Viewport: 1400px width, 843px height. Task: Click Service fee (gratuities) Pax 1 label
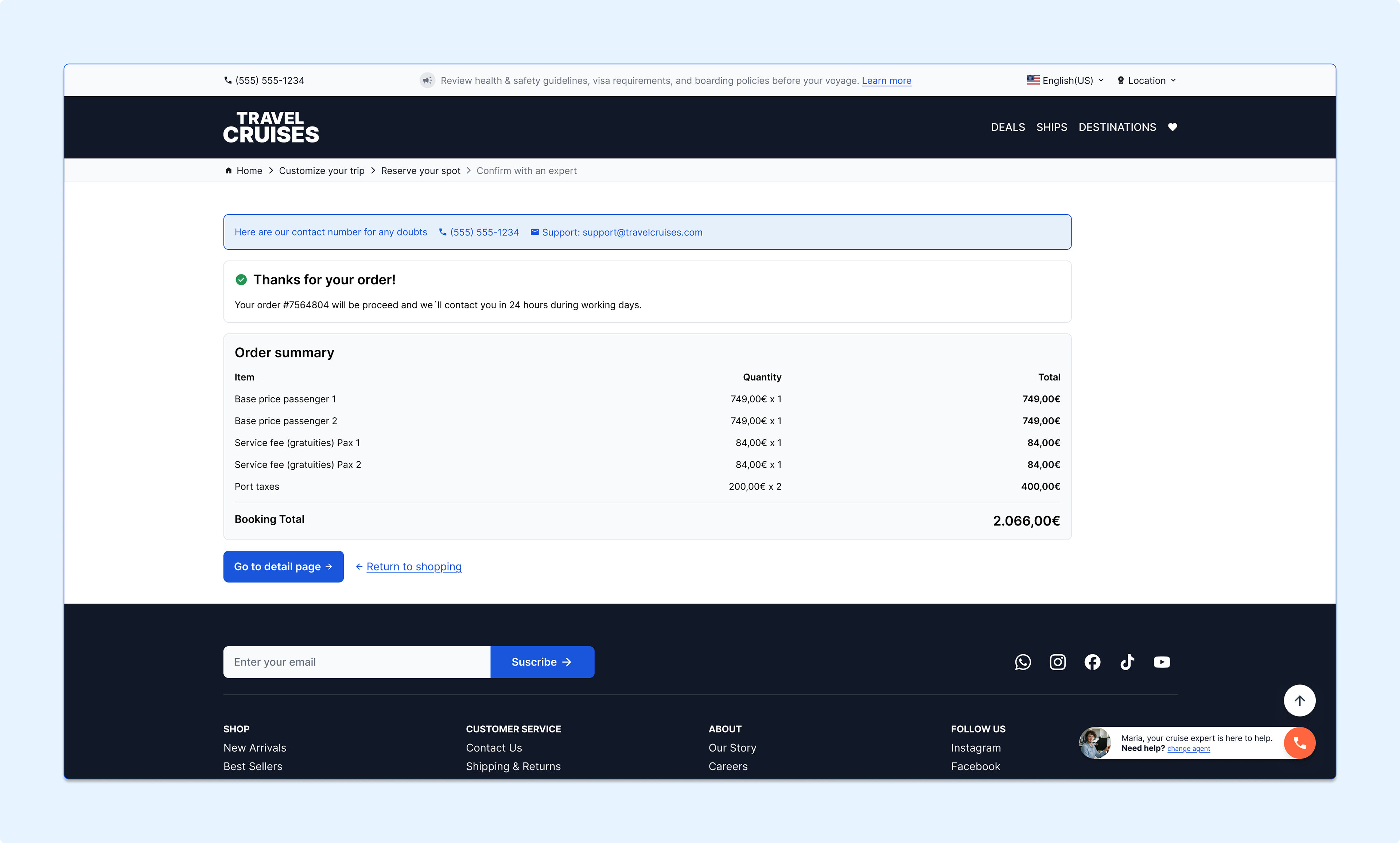(x=297, y=442)
